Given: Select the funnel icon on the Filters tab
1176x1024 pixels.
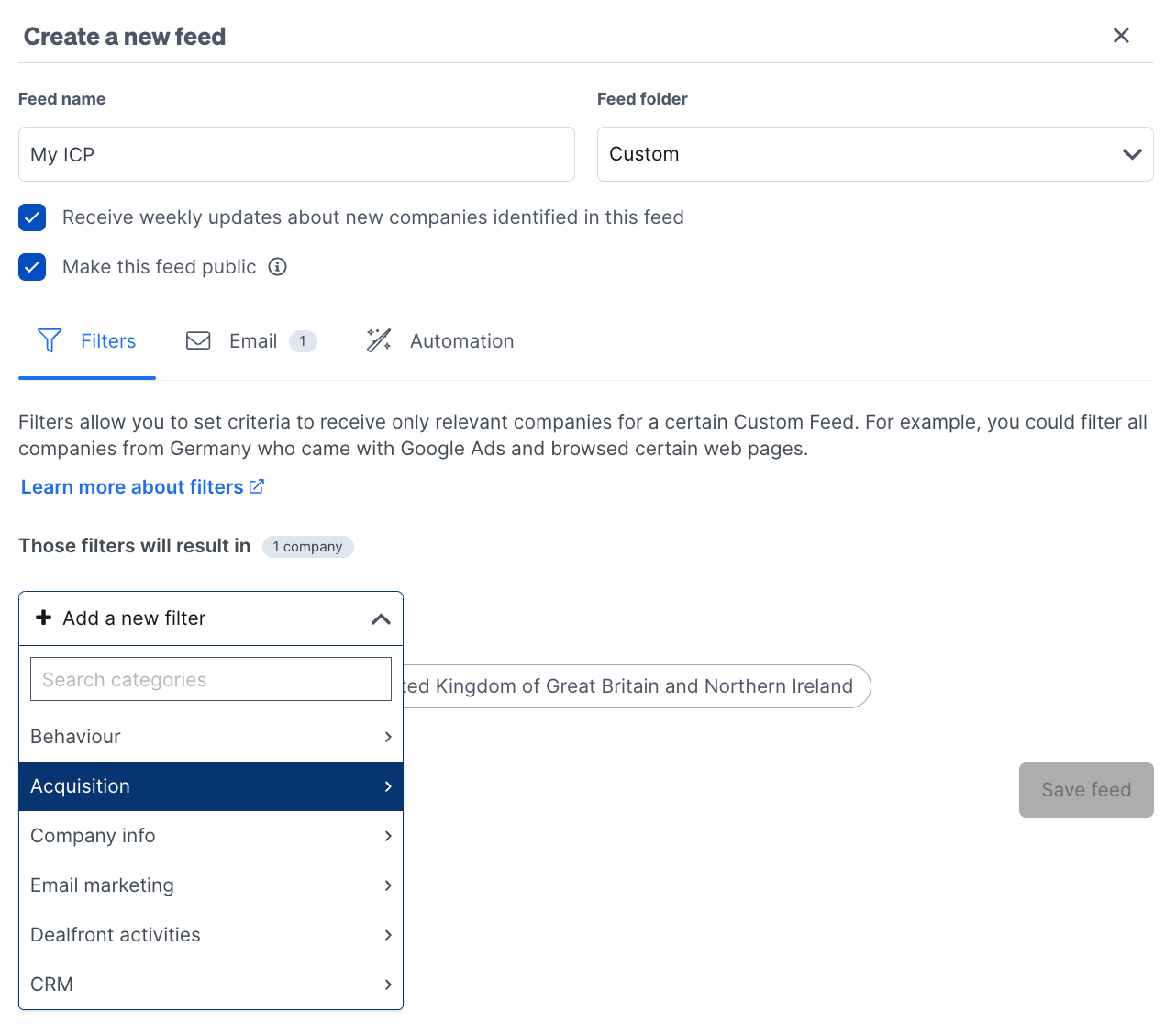Looking at the screenshot, I should tap(50, 340).
